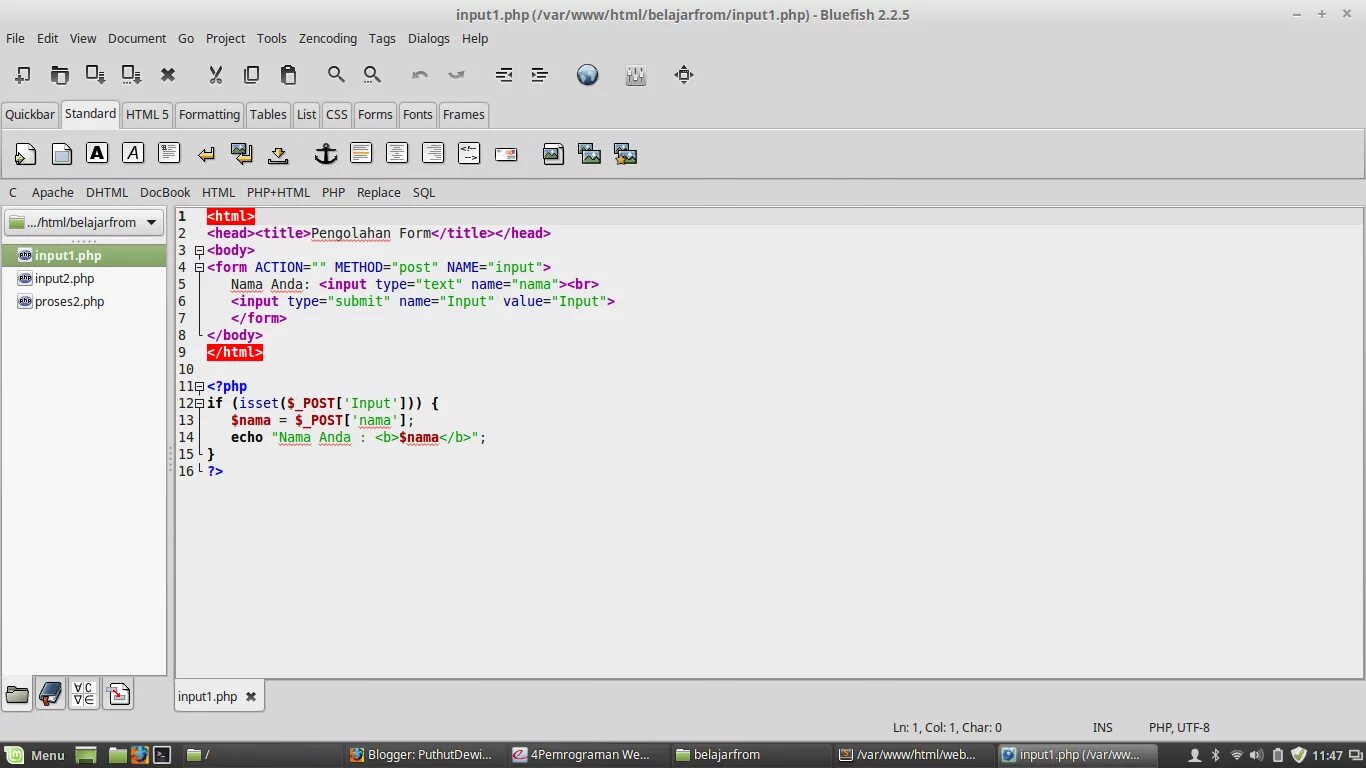
Task: Apply Bold with the A icon
Action: click(x=97, y=153)
